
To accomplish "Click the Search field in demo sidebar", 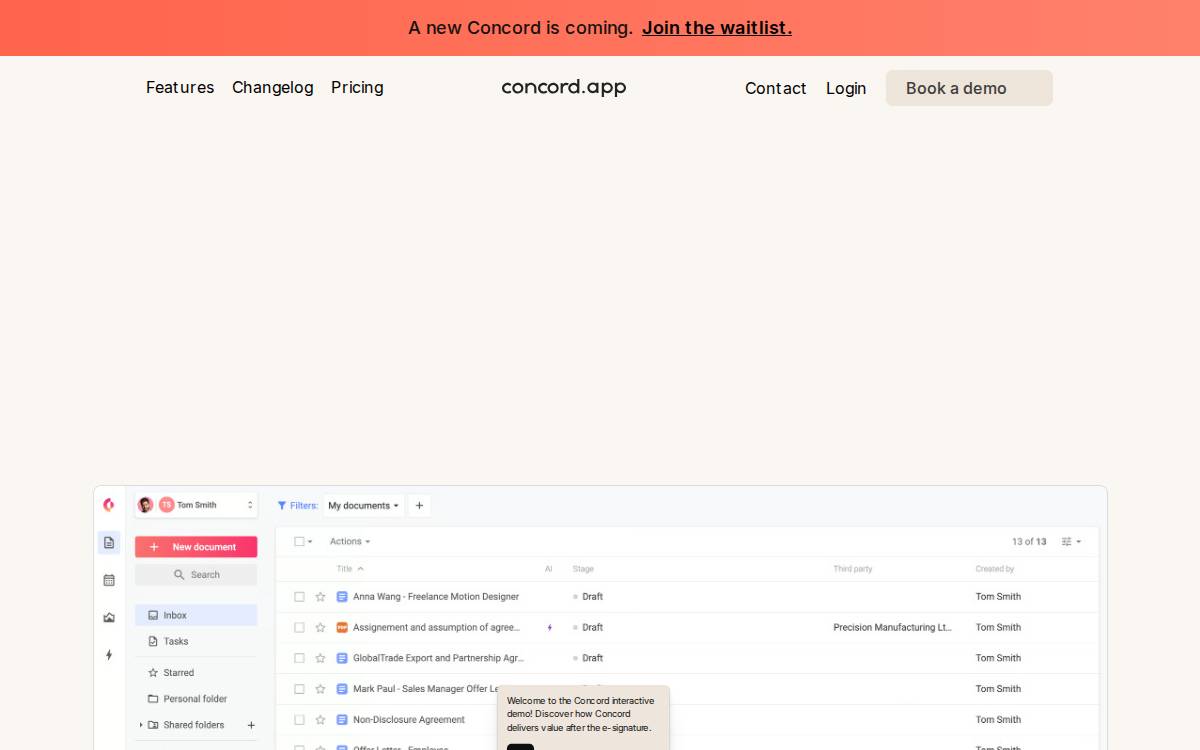I will [196, 575].
